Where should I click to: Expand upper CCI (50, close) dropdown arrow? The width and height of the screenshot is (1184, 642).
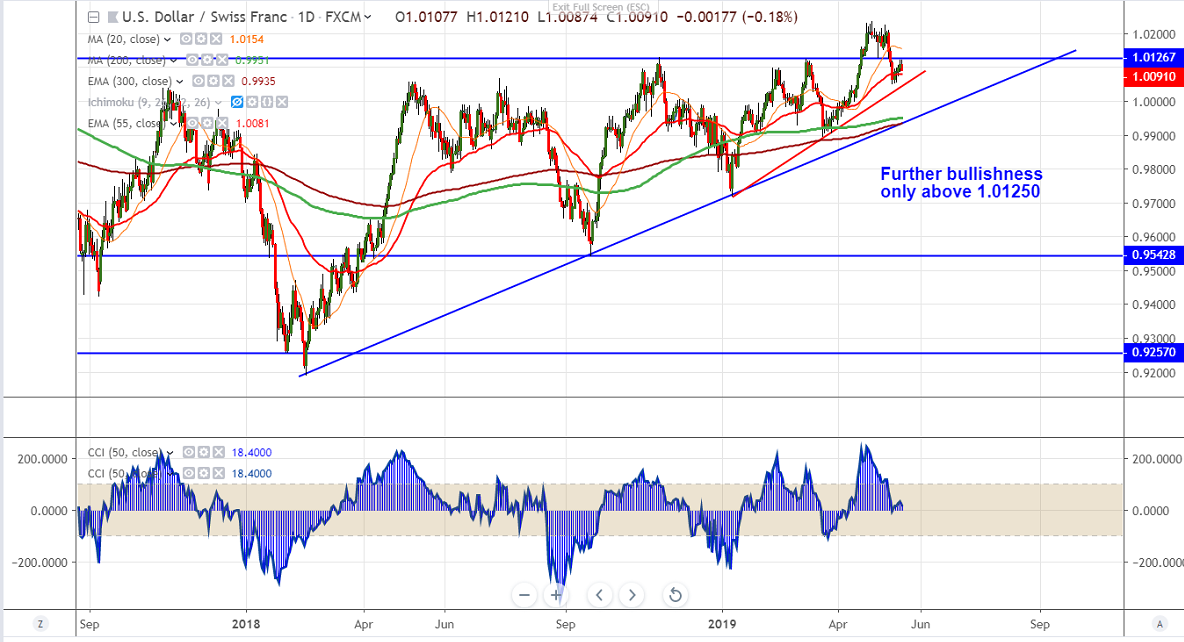pyautogui.click(x=171, y=453)
